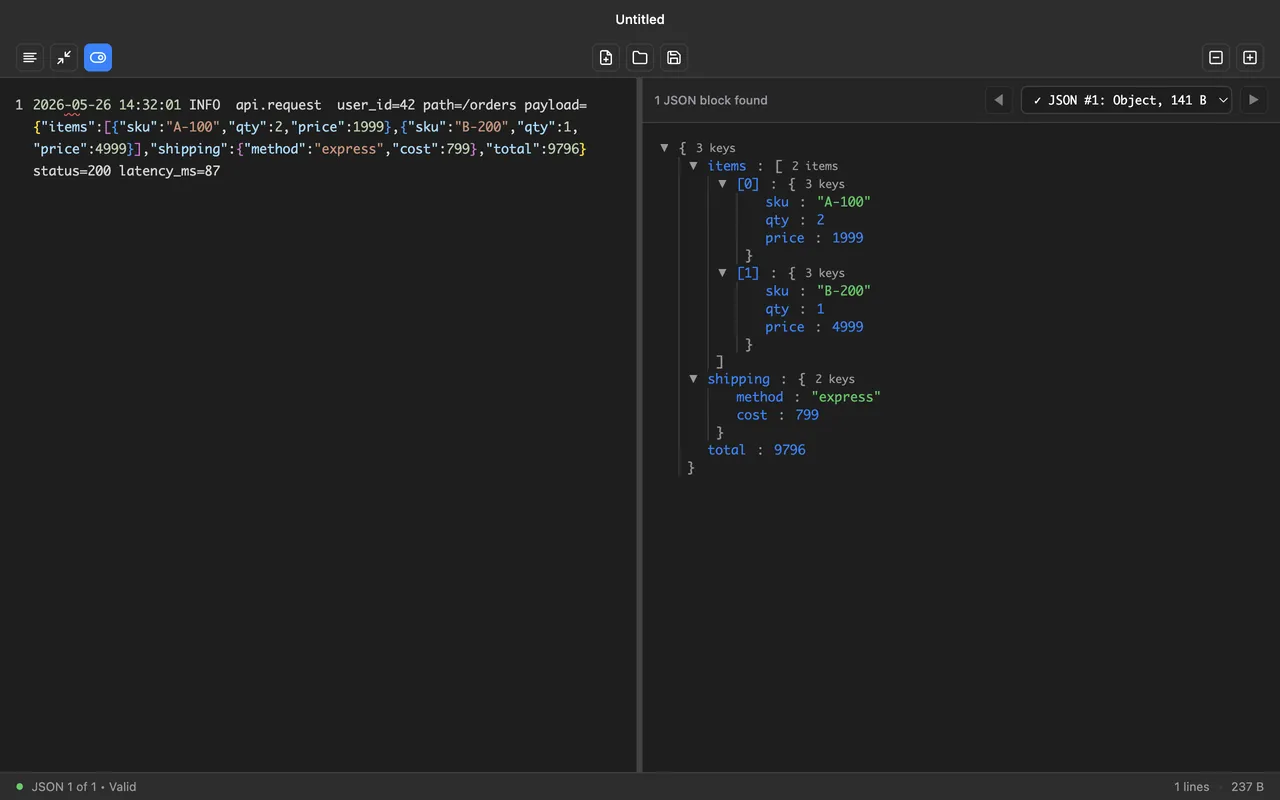
Task: Click the pane divider between editor and tree
Action: tap(639, 425)
